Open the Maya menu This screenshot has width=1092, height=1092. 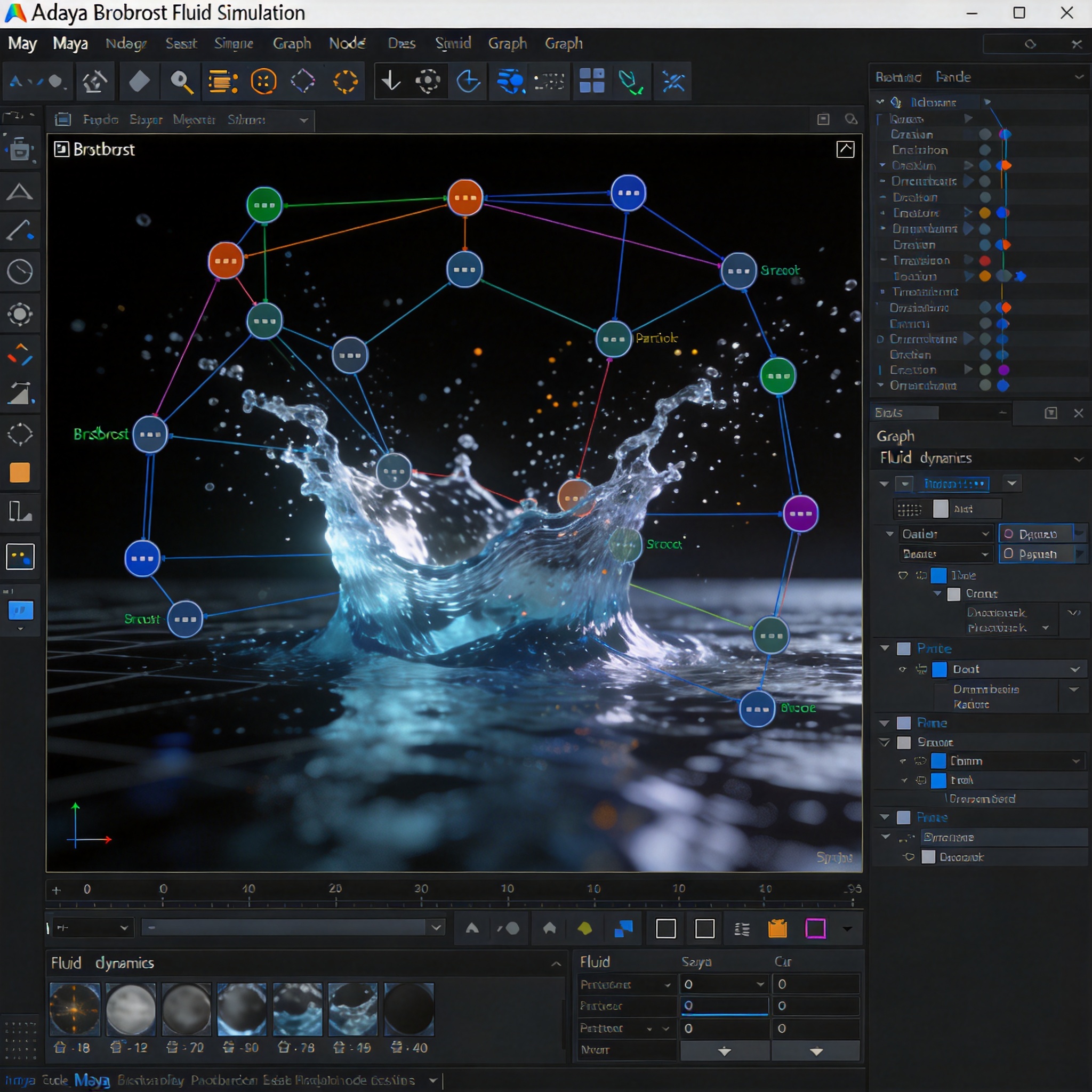coord(70,44)
